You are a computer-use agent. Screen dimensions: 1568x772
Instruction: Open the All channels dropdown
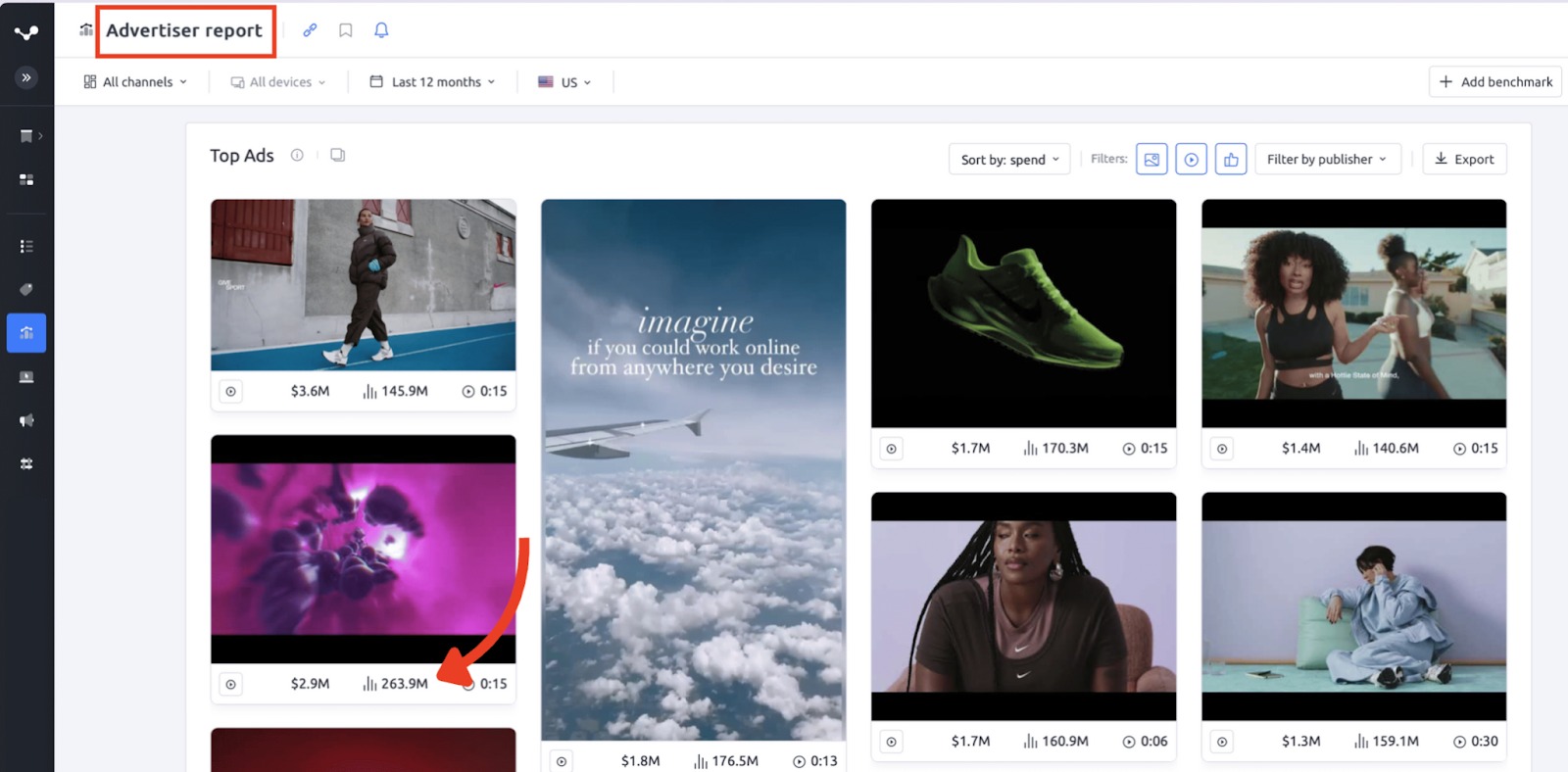pyautogui.click(x=135, y=82)
